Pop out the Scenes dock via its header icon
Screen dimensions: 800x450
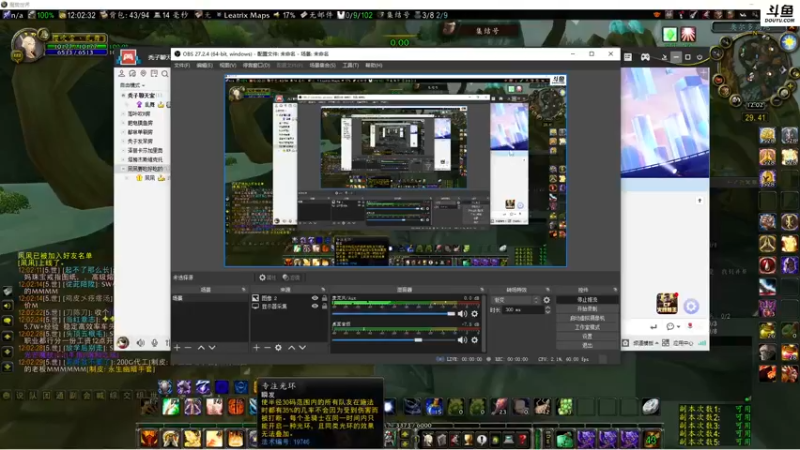coord(243,289)
